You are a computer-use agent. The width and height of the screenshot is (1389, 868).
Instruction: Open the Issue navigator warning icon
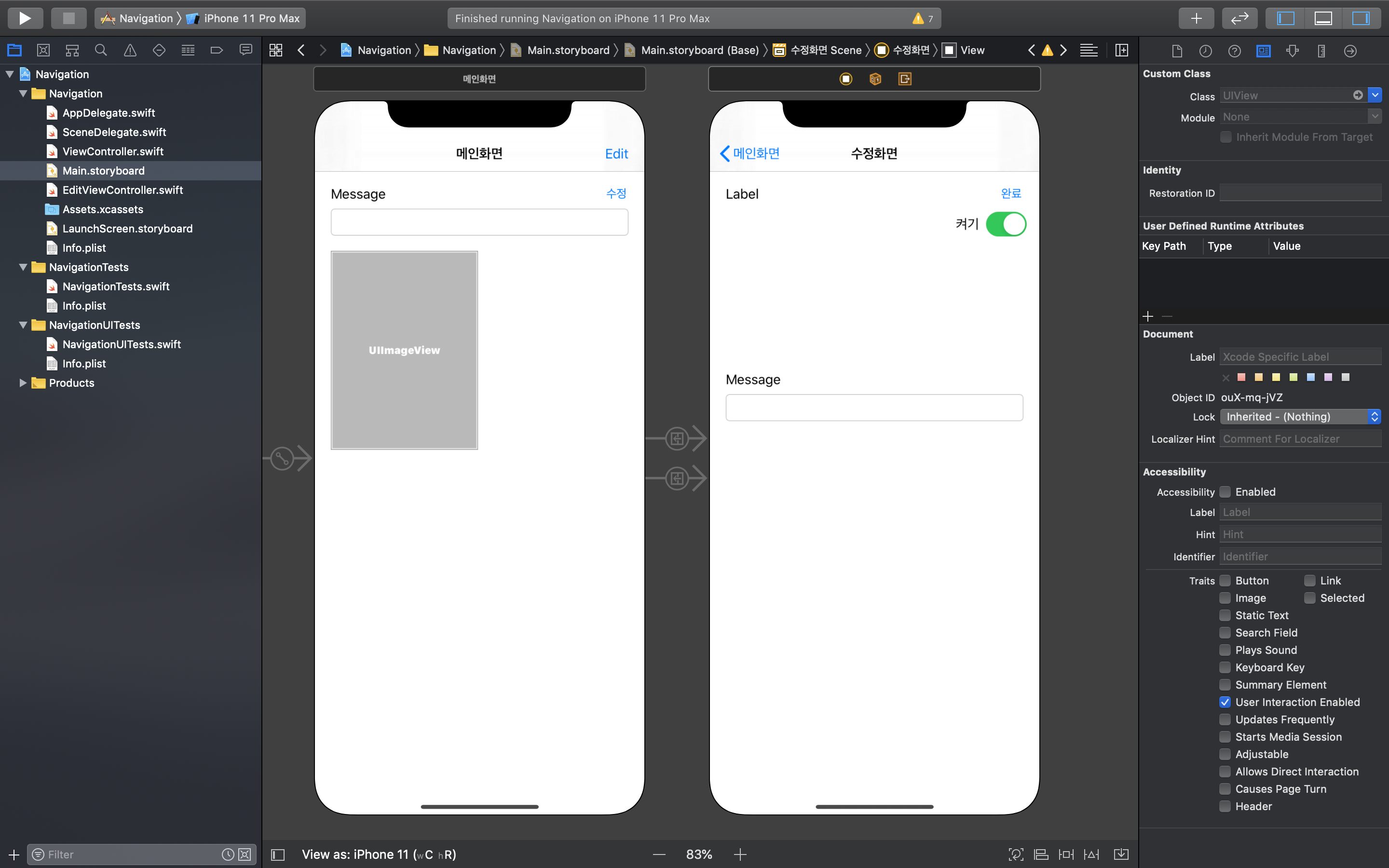(x=130, y=51)
